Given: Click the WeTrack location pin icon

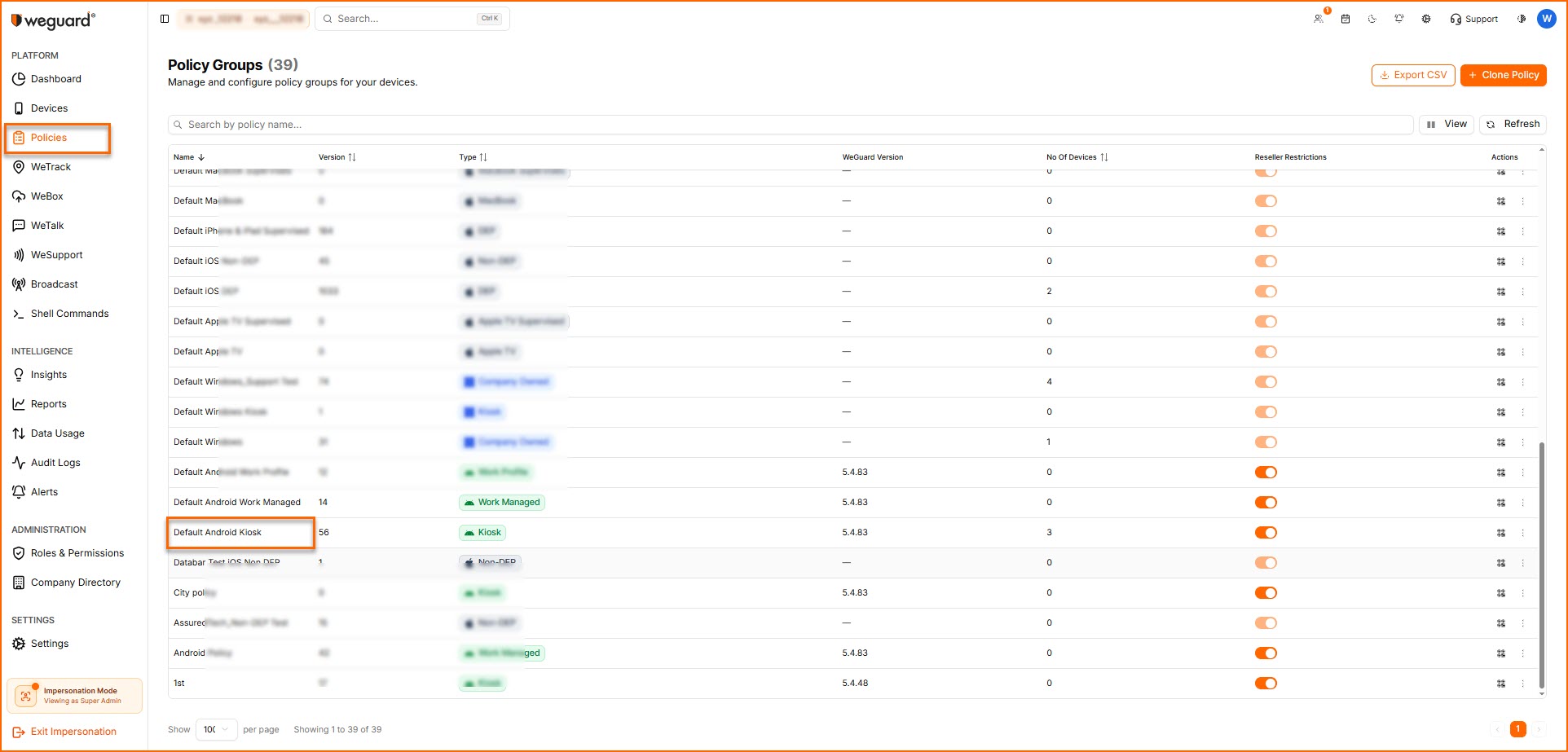Looking at the screenshot, I should [x=19, y=167].
